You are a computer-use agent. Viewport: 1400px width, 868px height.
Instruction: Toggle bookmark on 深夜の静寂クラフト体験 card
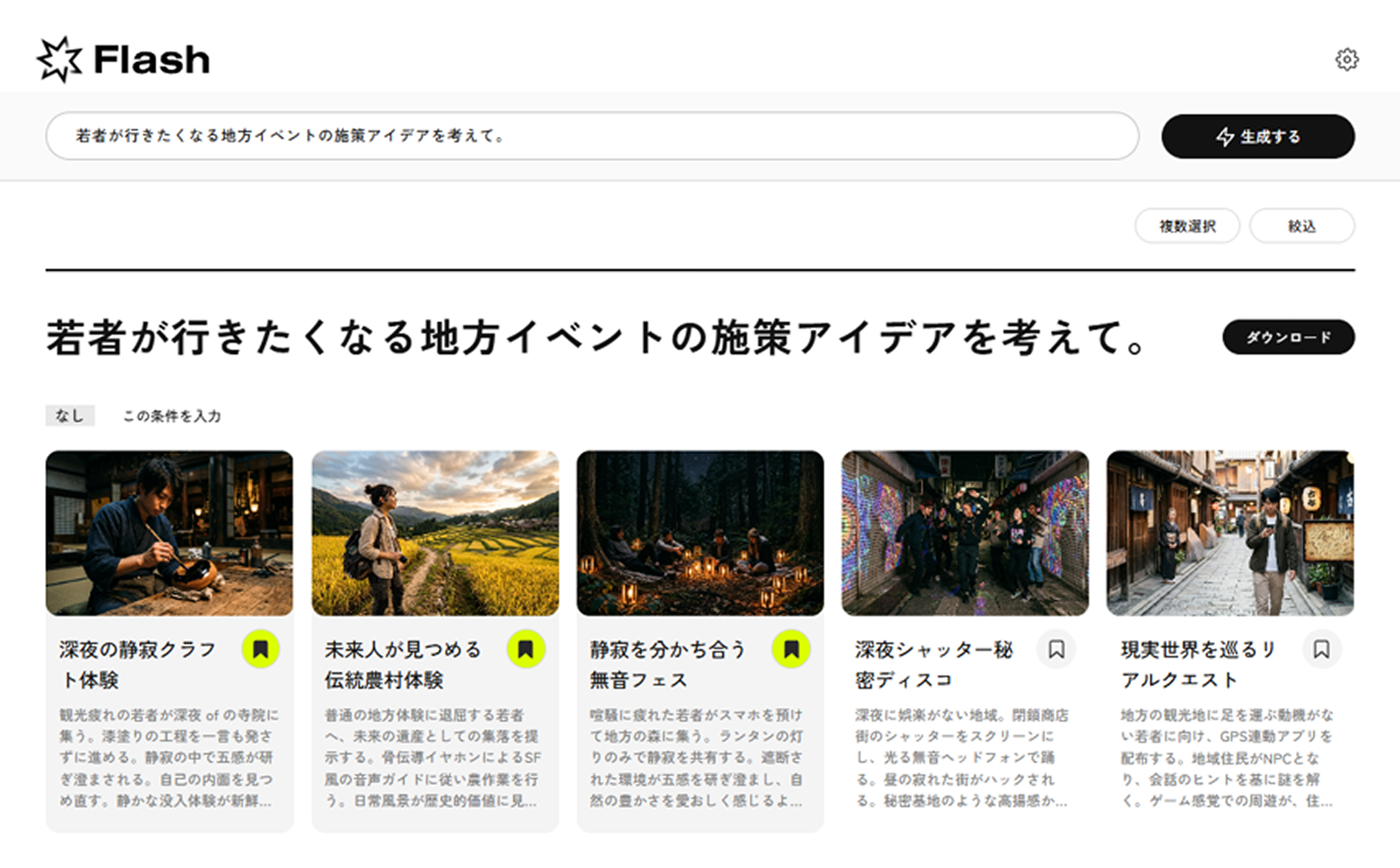tap(261, 649)
